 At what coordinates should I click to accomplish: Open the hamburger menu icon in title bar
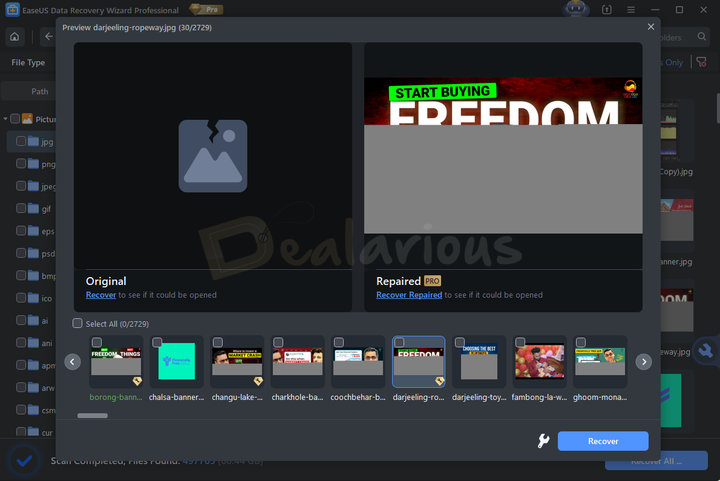coord(631,10)
